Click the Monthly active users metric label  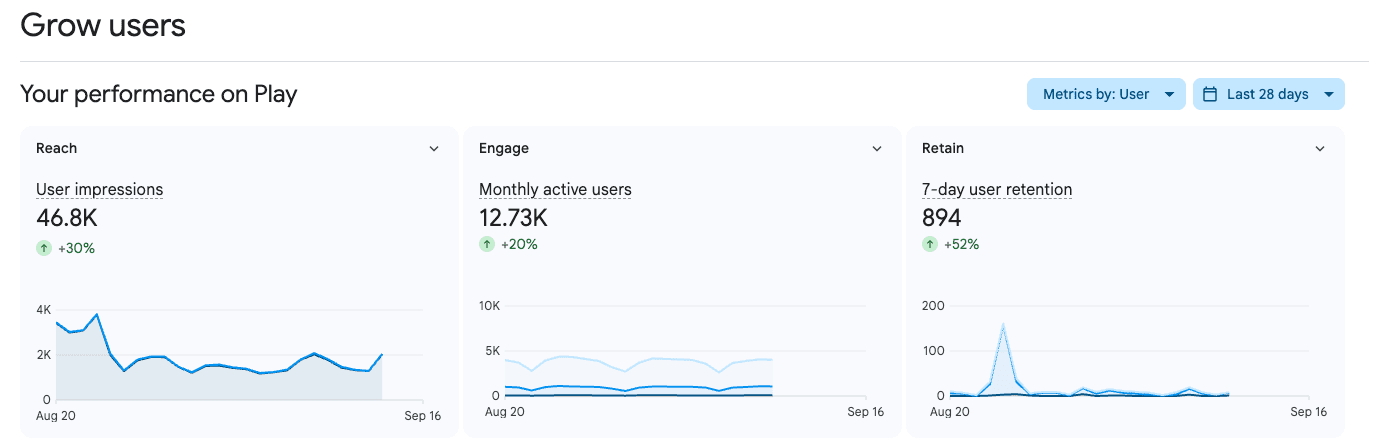(x=555, y=190)
